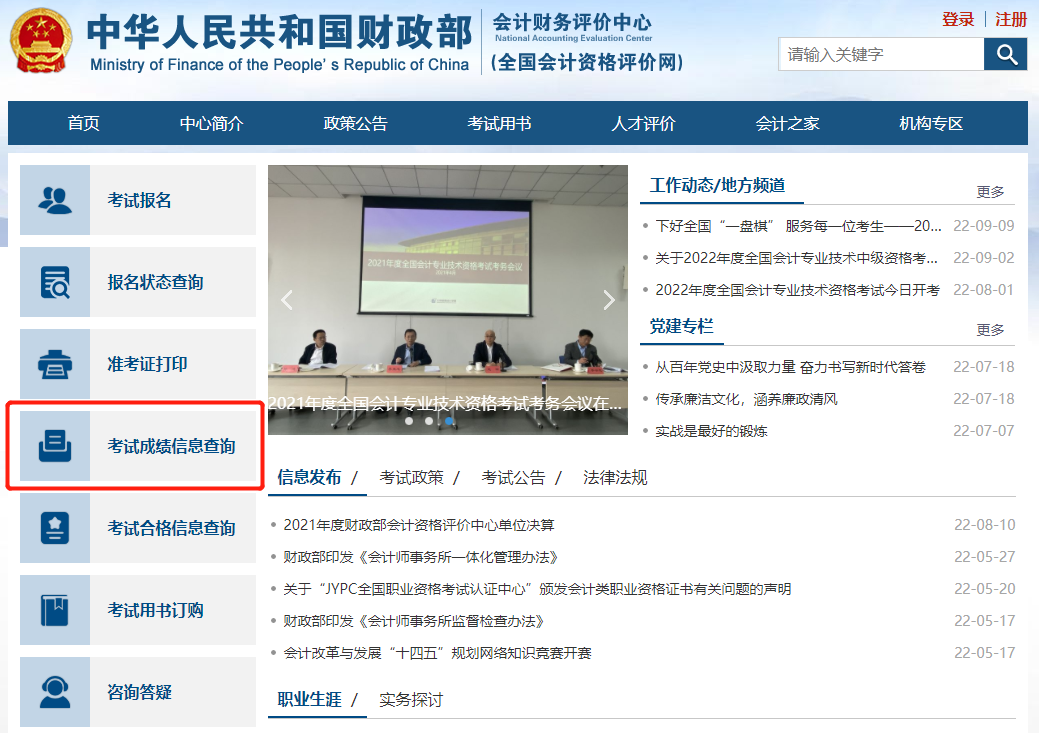The image size is (1039, 733).
Task: Open news 2022年度全国会计专业技术资格考试今日开考
Action: 797,290
